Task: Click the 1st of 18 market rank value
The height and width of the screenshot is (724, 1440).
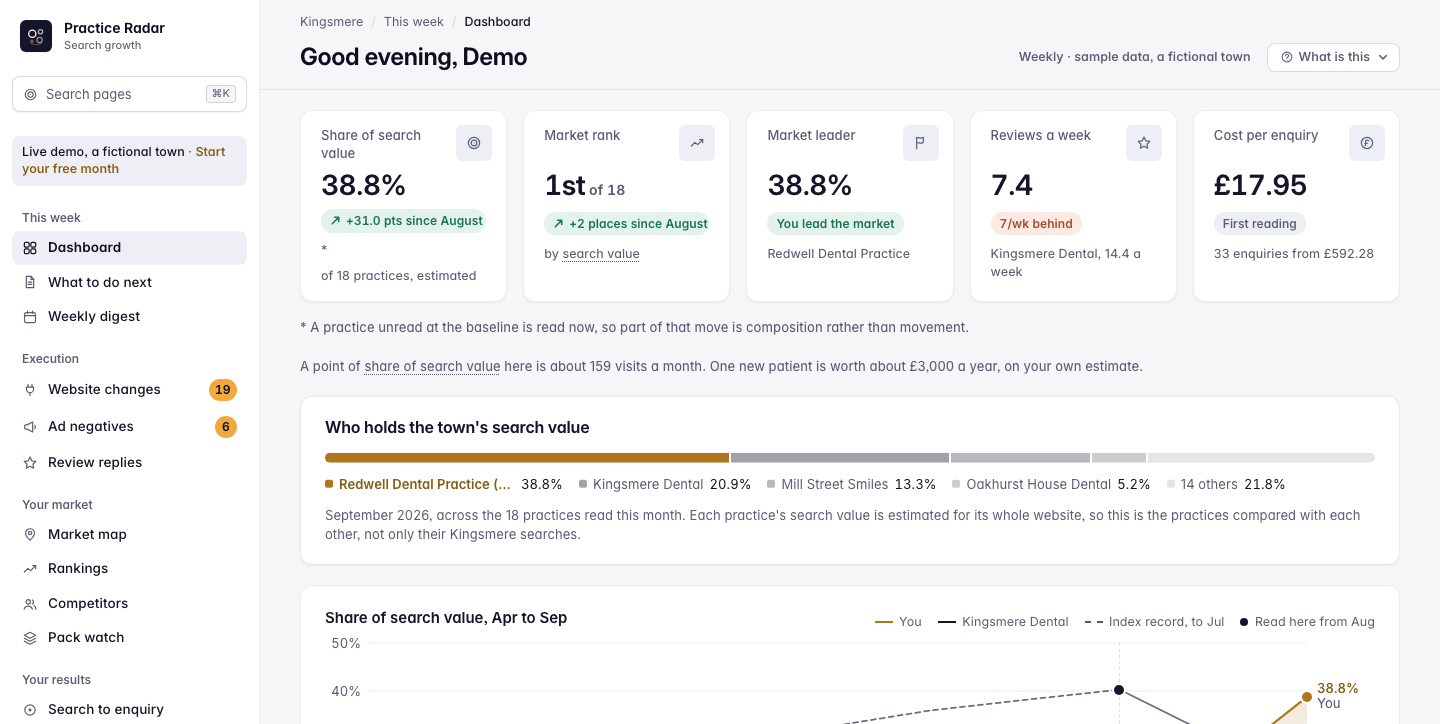Action: [584, 186]
